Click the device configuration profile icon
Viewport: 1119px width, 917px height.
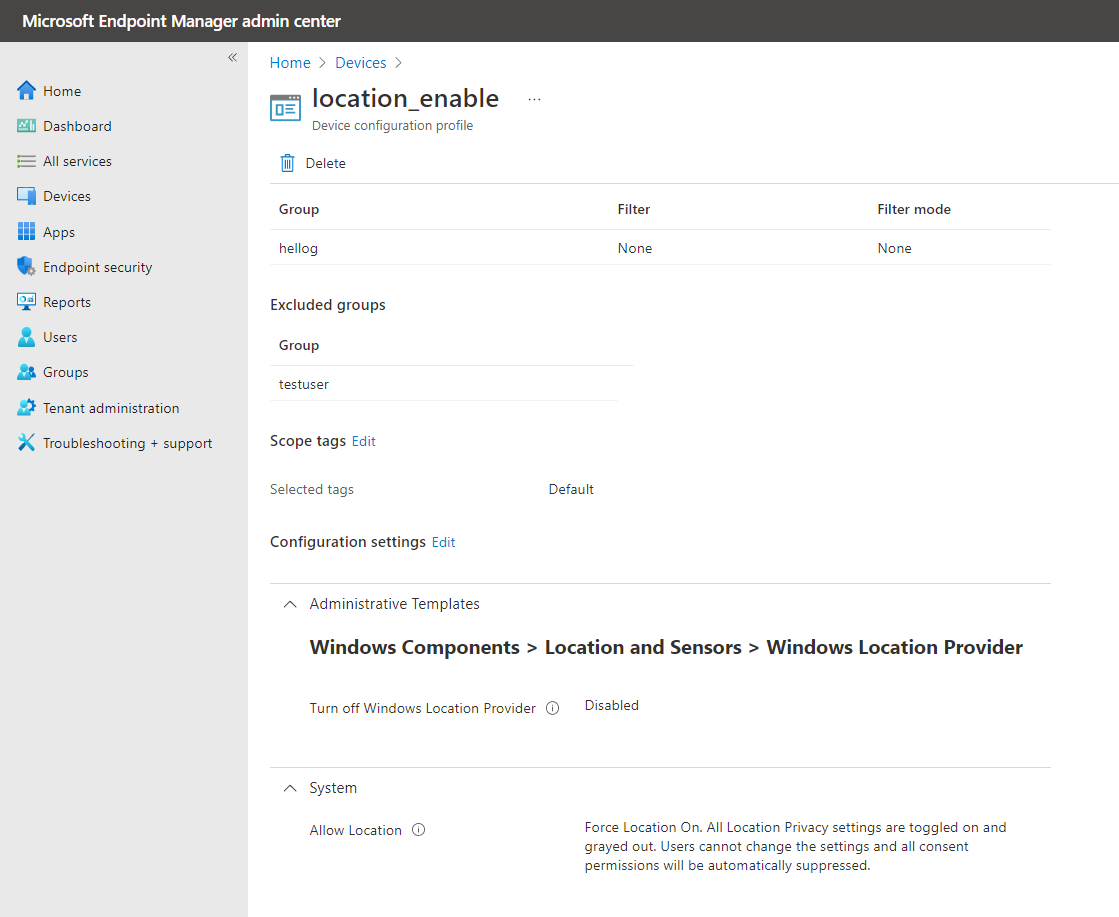pos(285,108)
